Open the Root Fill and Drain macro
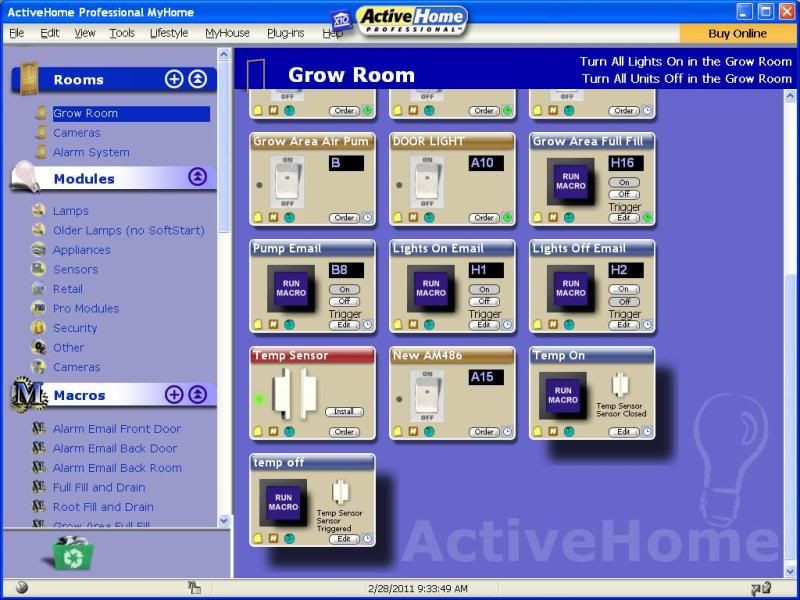800x600 pixels. pyautogui.click(x=103, y=507)
